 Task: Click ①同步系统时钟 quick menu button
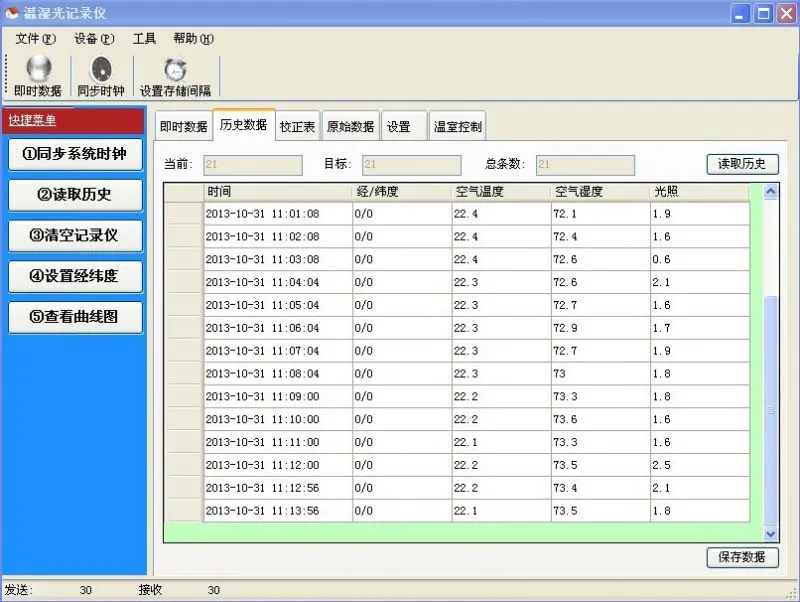[x=75, y=154]
